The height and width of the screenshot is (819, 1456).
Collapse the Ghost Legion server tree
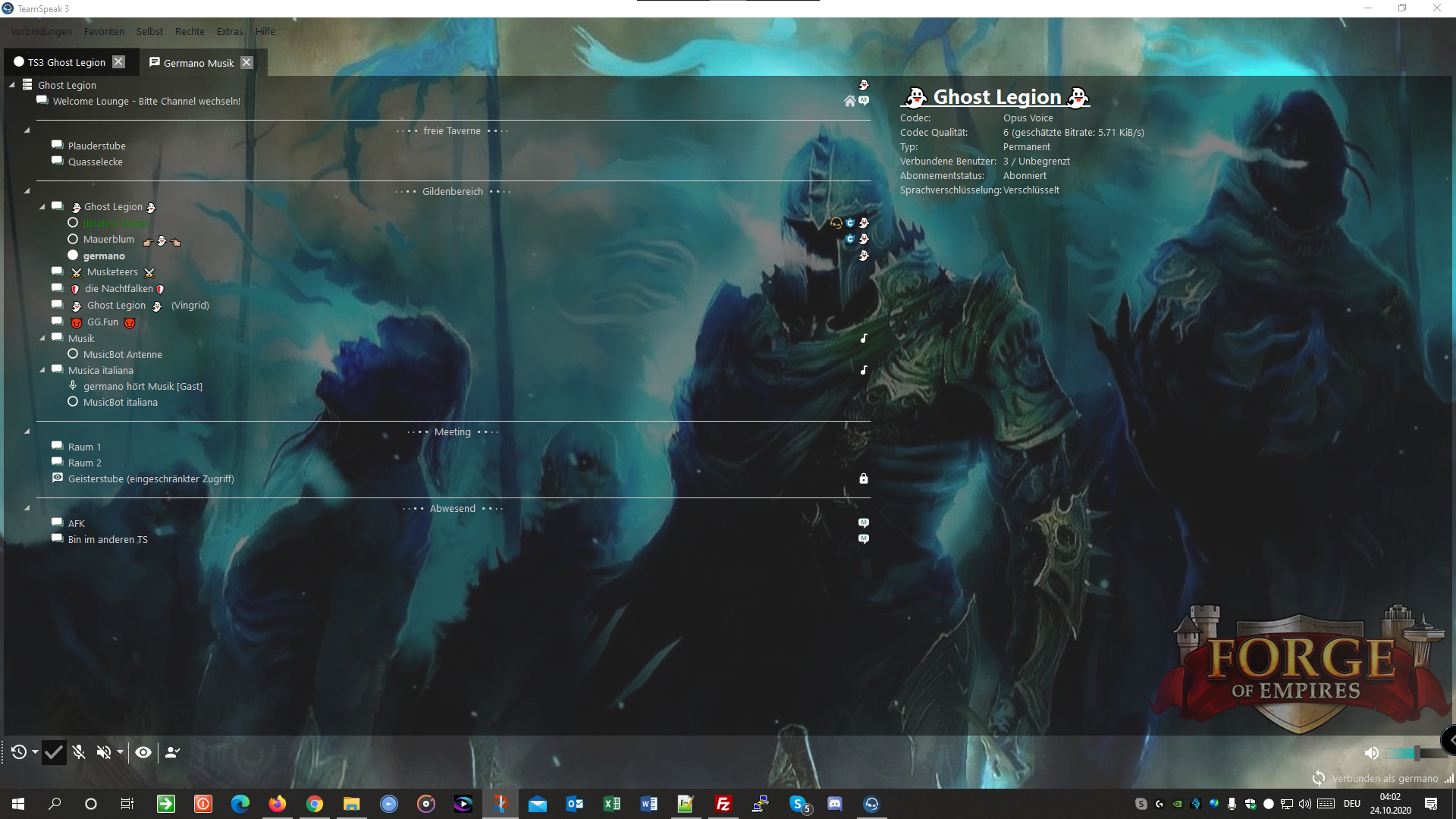[x=12, y=85]
